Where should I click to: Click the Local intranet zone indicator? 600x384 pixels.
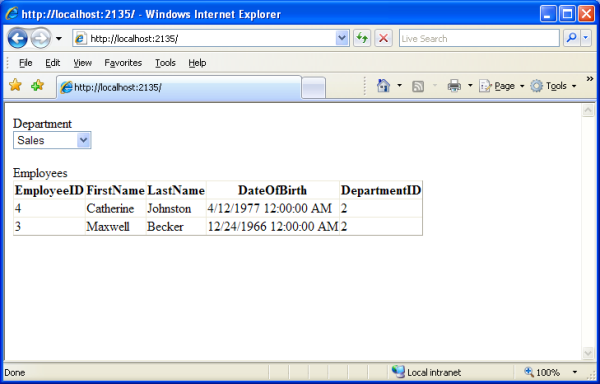(x=426, y=372)
